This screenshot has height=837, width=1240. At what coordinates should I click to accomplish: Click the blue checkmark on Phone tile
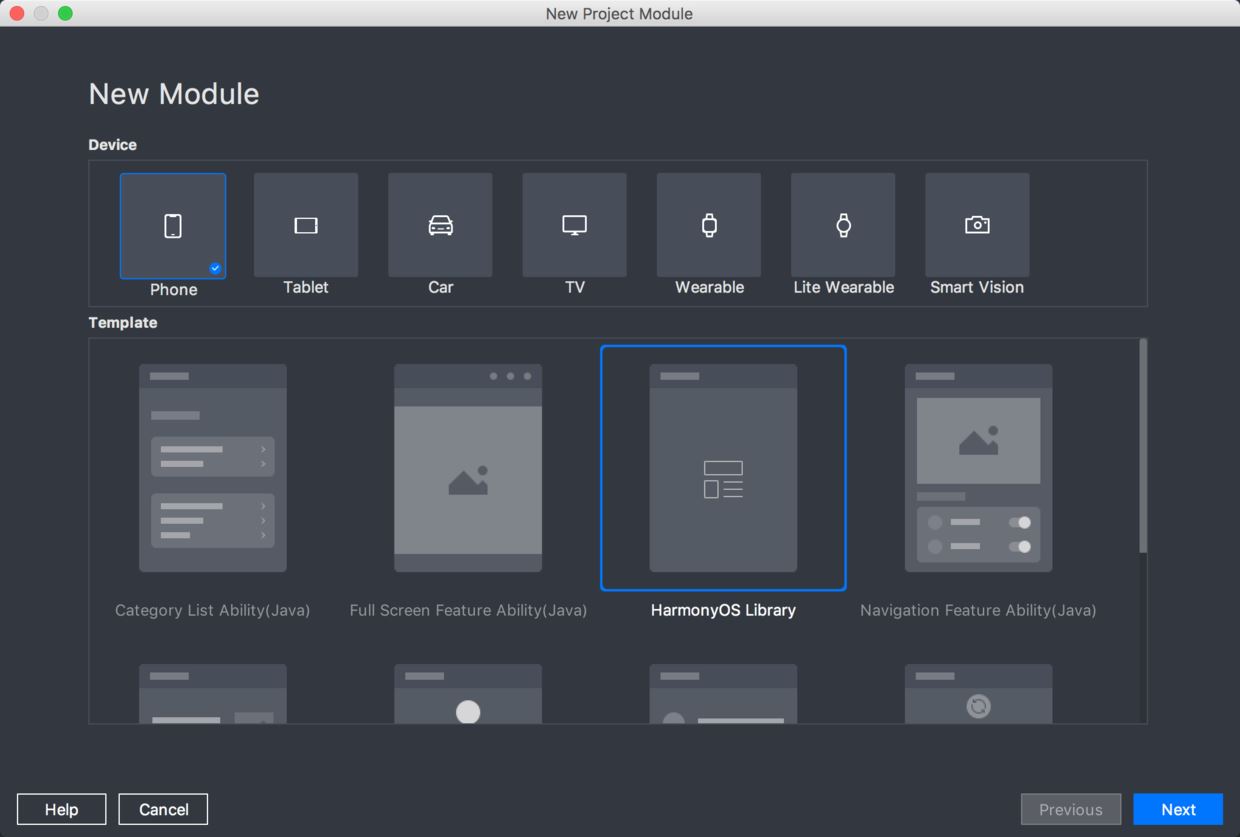pyautogui.click(x=215, y=268)
